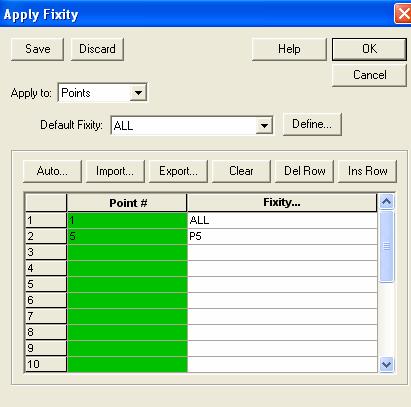Close the Apply Fixity dialog
The height and width of the screenshot is (407, 411).
404,14
